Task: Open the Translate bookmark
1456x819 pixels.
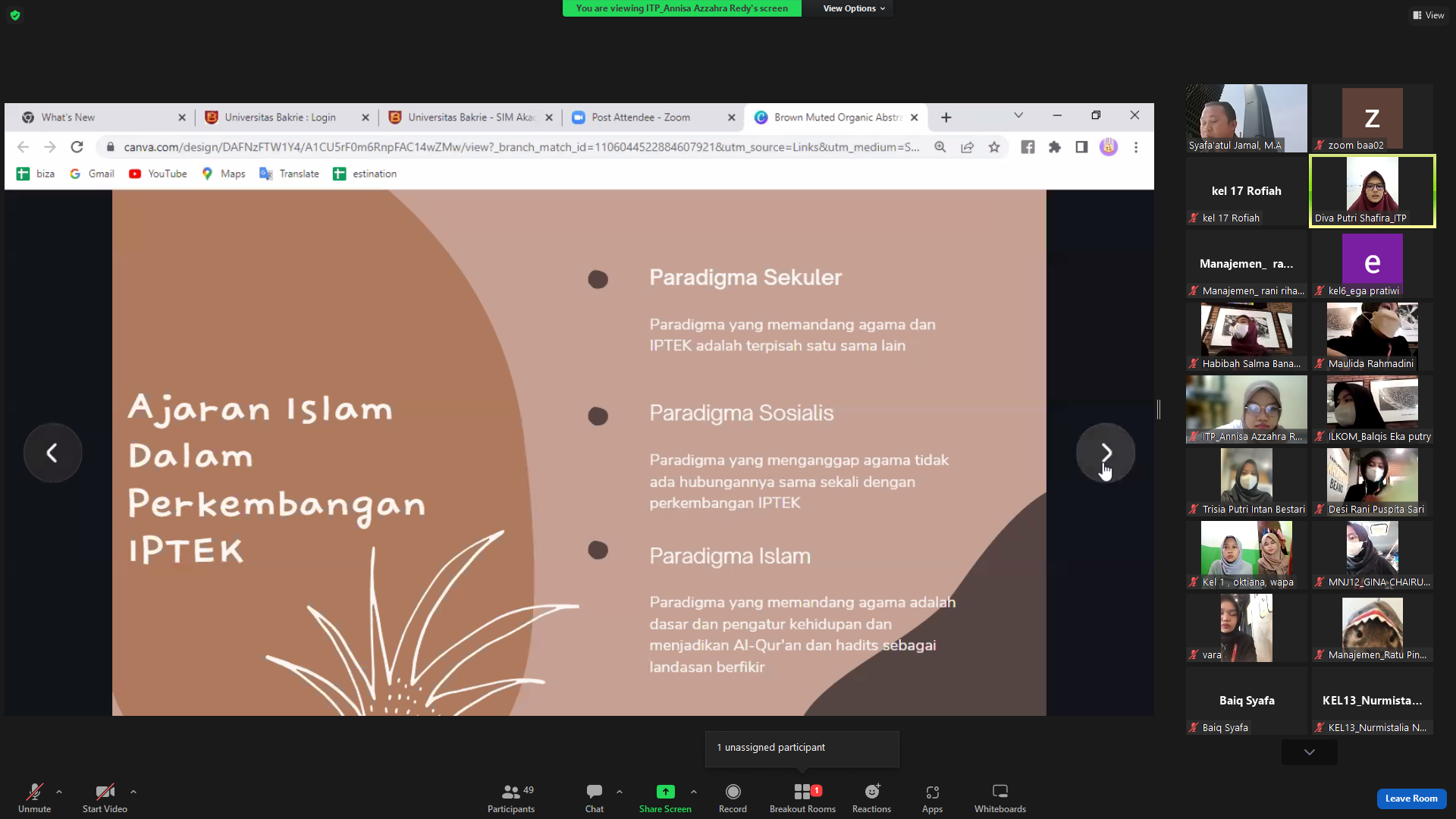Action: pos(290,174)
